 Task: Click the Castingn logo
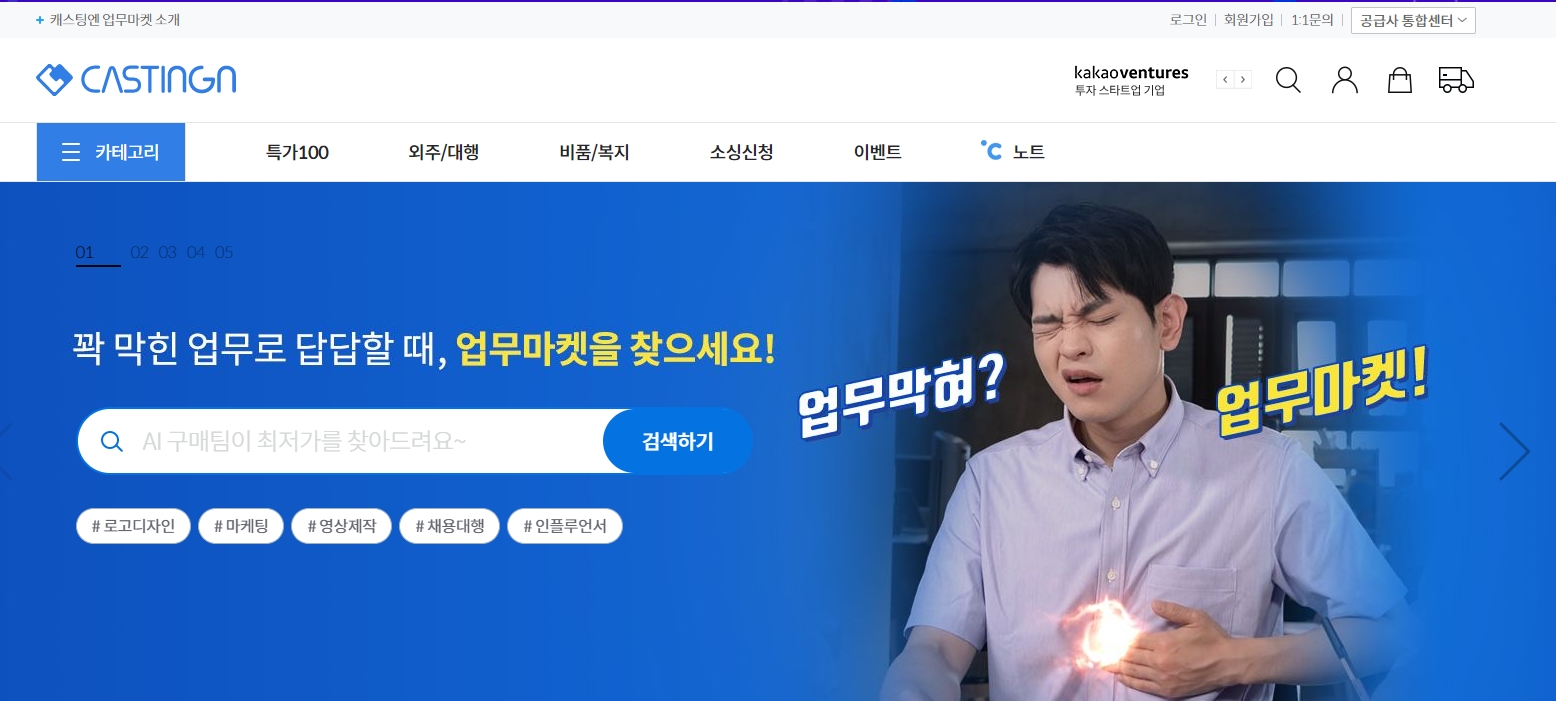point(136,80)
